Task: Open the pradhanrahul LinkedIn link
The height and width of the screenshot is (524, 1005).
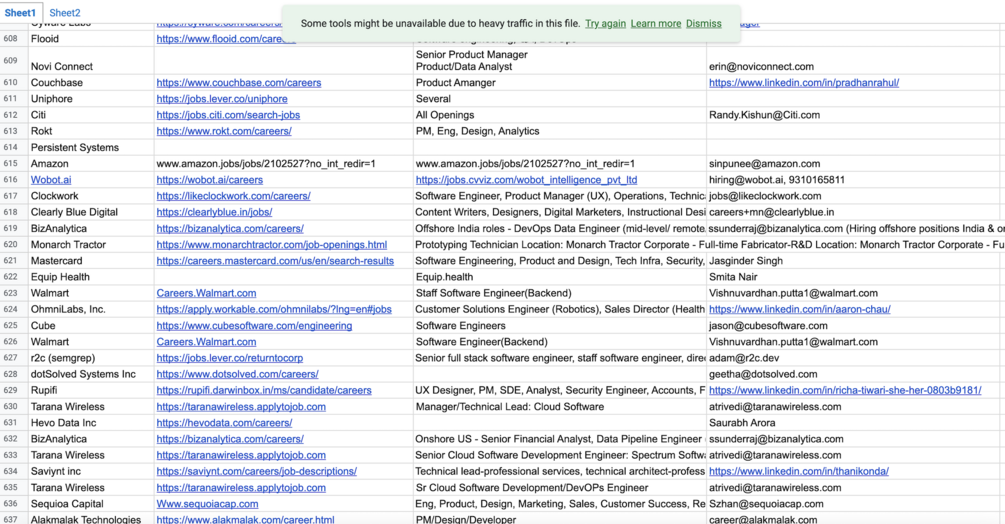Action: (804, 83)
